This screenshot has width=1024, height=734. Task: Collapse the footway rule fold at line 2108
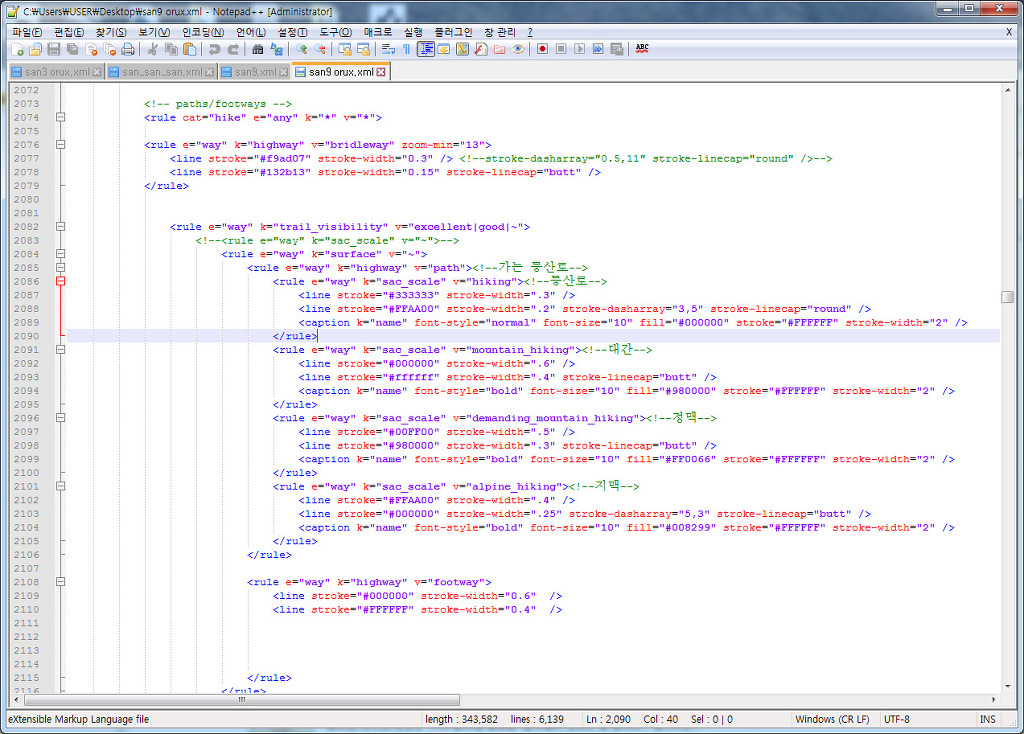(x=60, y=582)
